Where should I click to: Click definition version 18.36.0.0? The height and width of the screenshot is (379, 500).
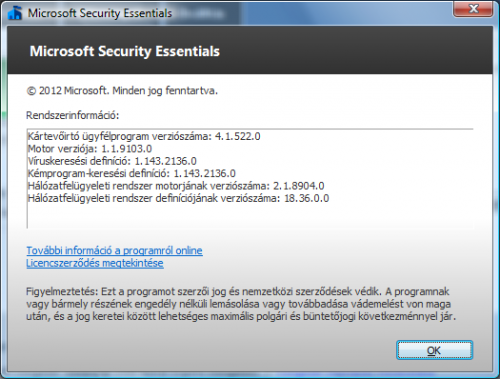[x=307, y=198]
